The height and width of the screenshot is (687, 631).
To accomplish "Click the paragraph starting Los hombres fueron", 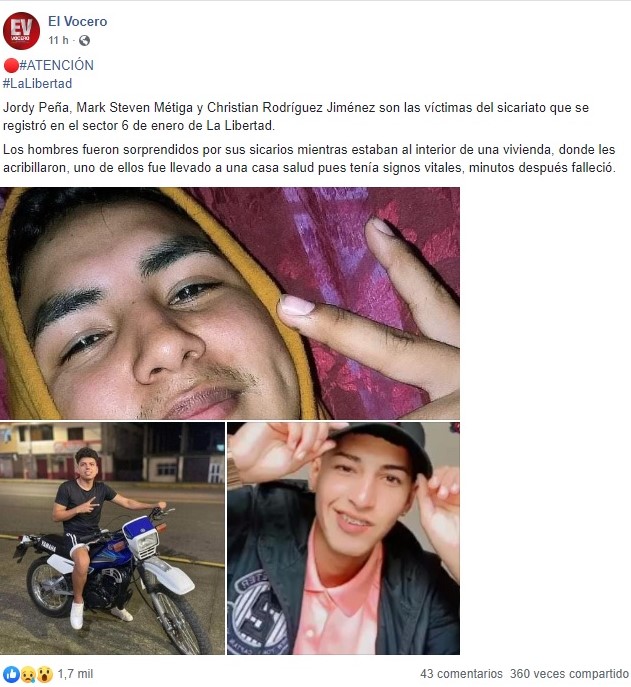I will [x=309, y=159].
